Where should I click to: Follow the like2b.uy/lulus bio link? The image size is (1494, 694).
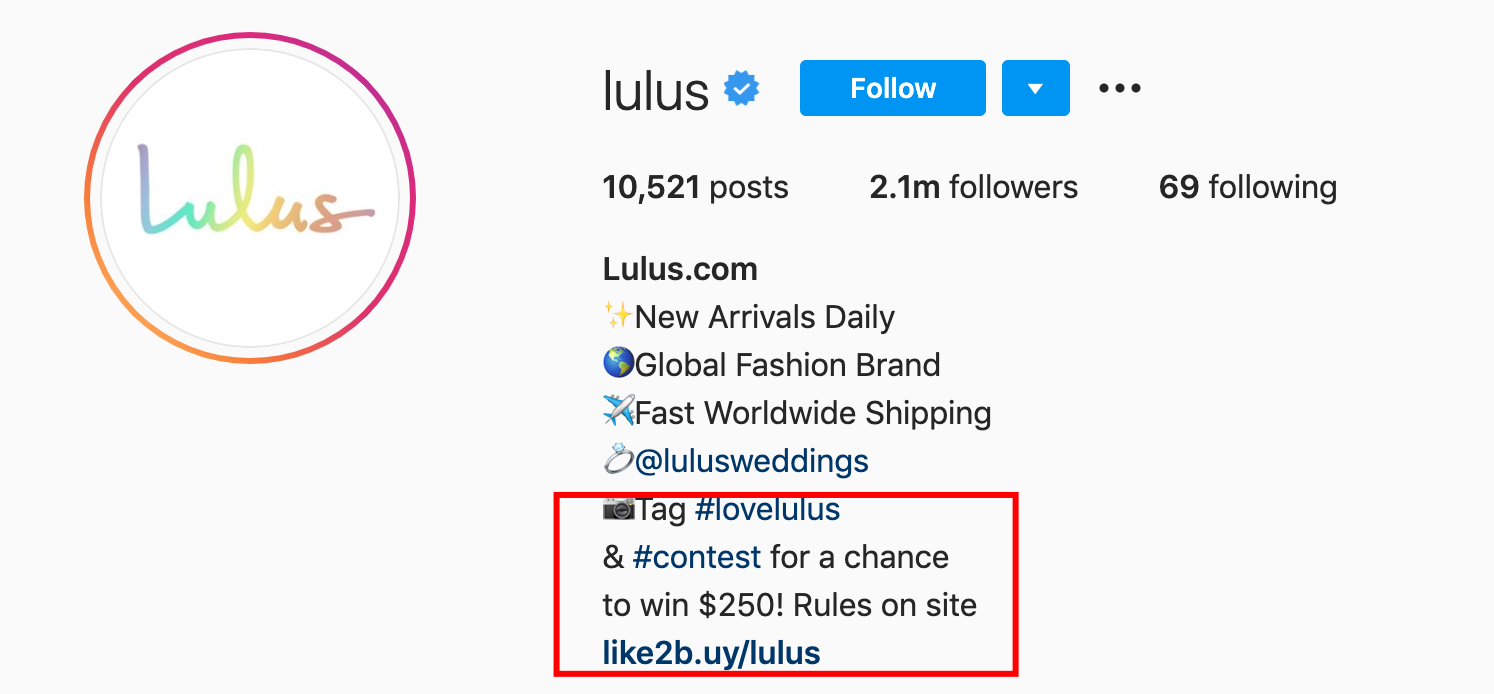(711, 653)
